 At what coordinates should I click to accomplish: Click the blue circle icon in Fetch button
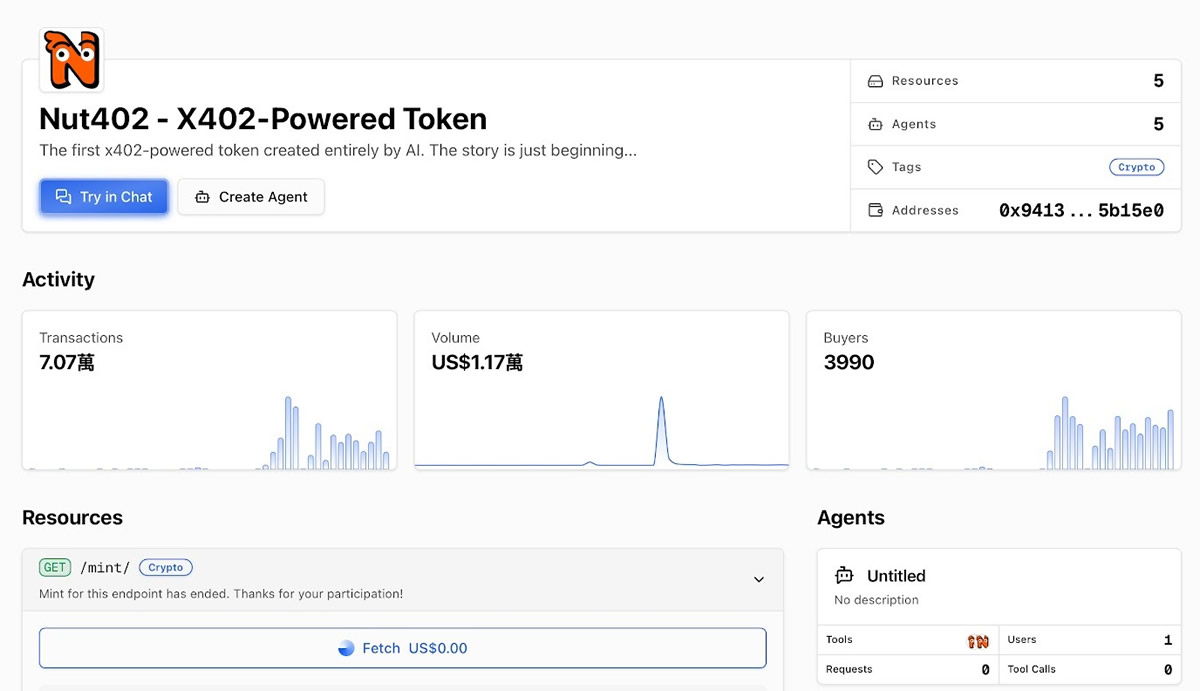(346, 648)
